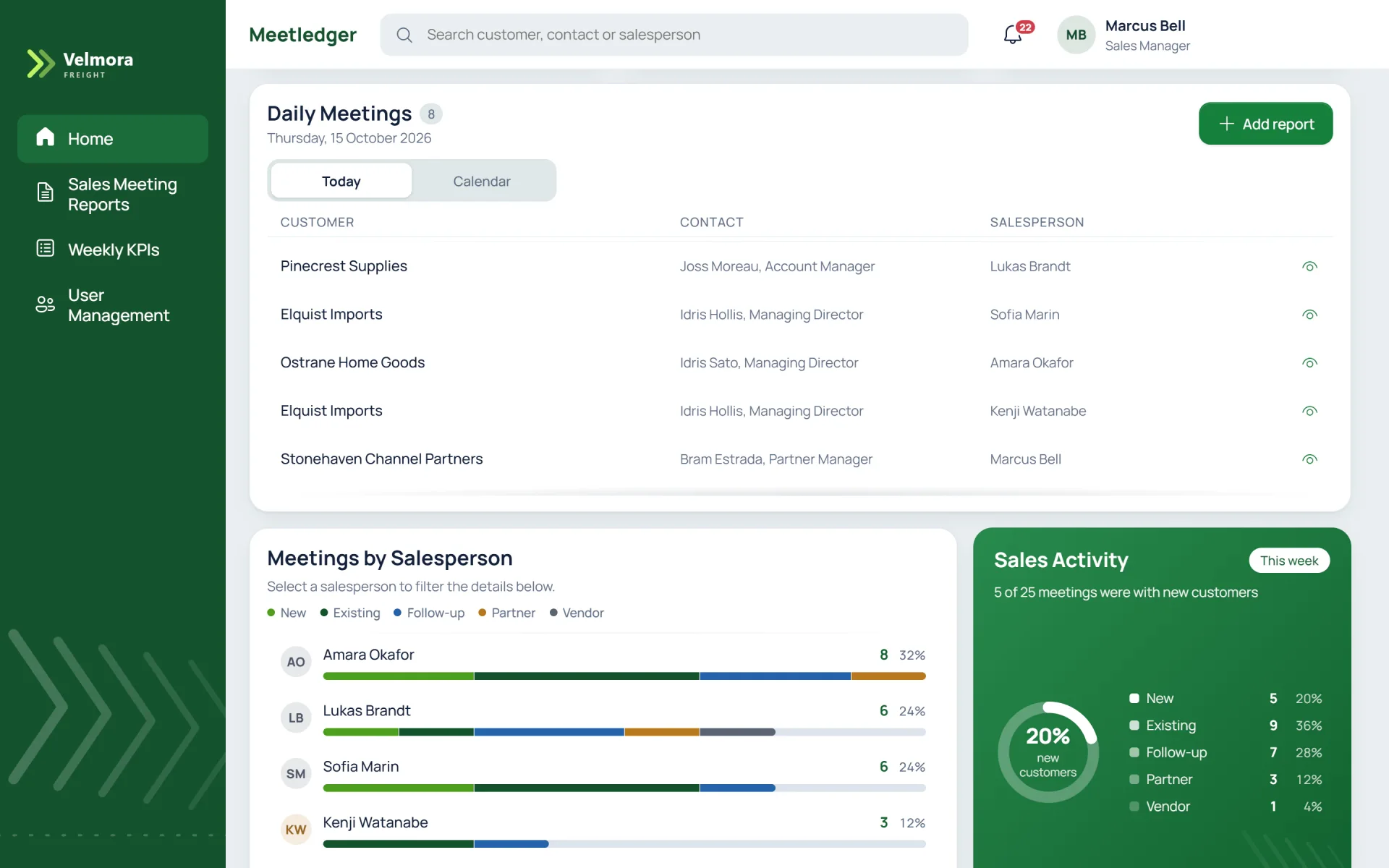Viewport: 1389px width, 868px height.
Task: Click the User Management people icon
Action: tap(46, 305)
